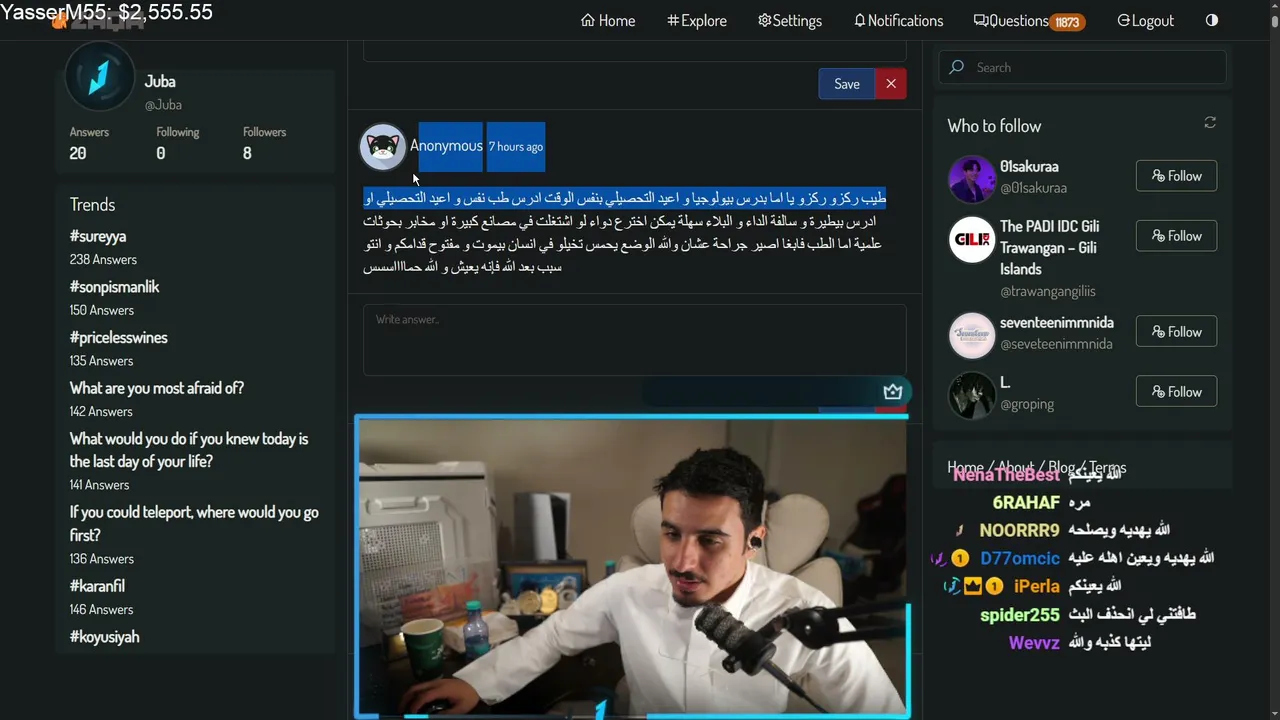Click the Who to follow heading
Screen dimensions: 1280x720
click(994, 126)
